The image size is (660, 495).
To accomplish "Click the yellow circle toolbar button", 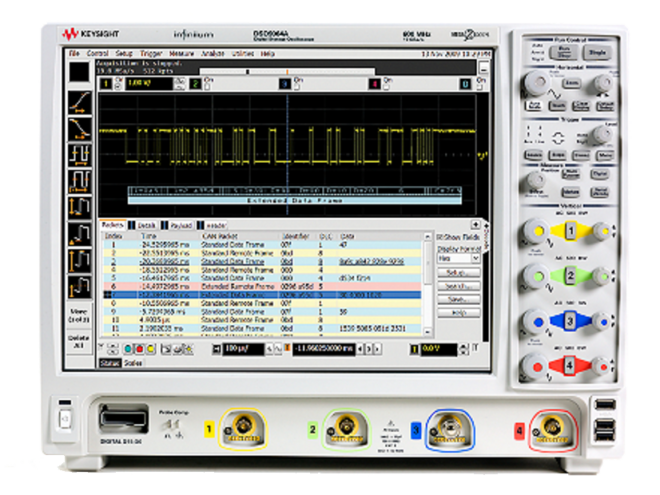I will pos(151,349).
